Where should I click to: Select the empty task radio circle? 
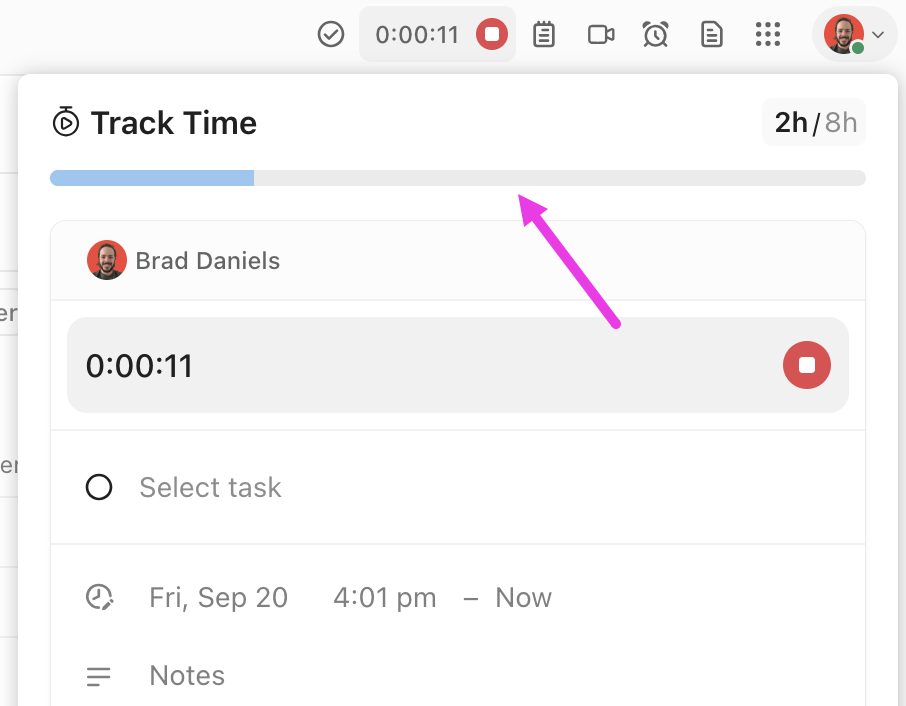(x=99, y=487)
